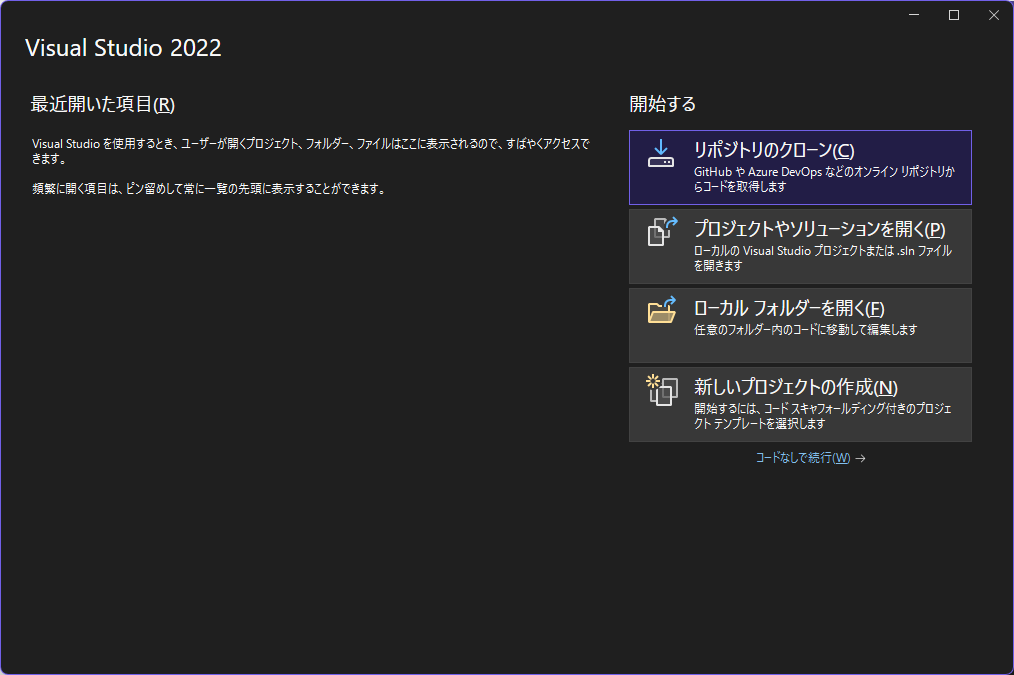Screen dimensions: 1014x675
Task: Maximize the Visual Studio start window
Action: click(953, 15)
